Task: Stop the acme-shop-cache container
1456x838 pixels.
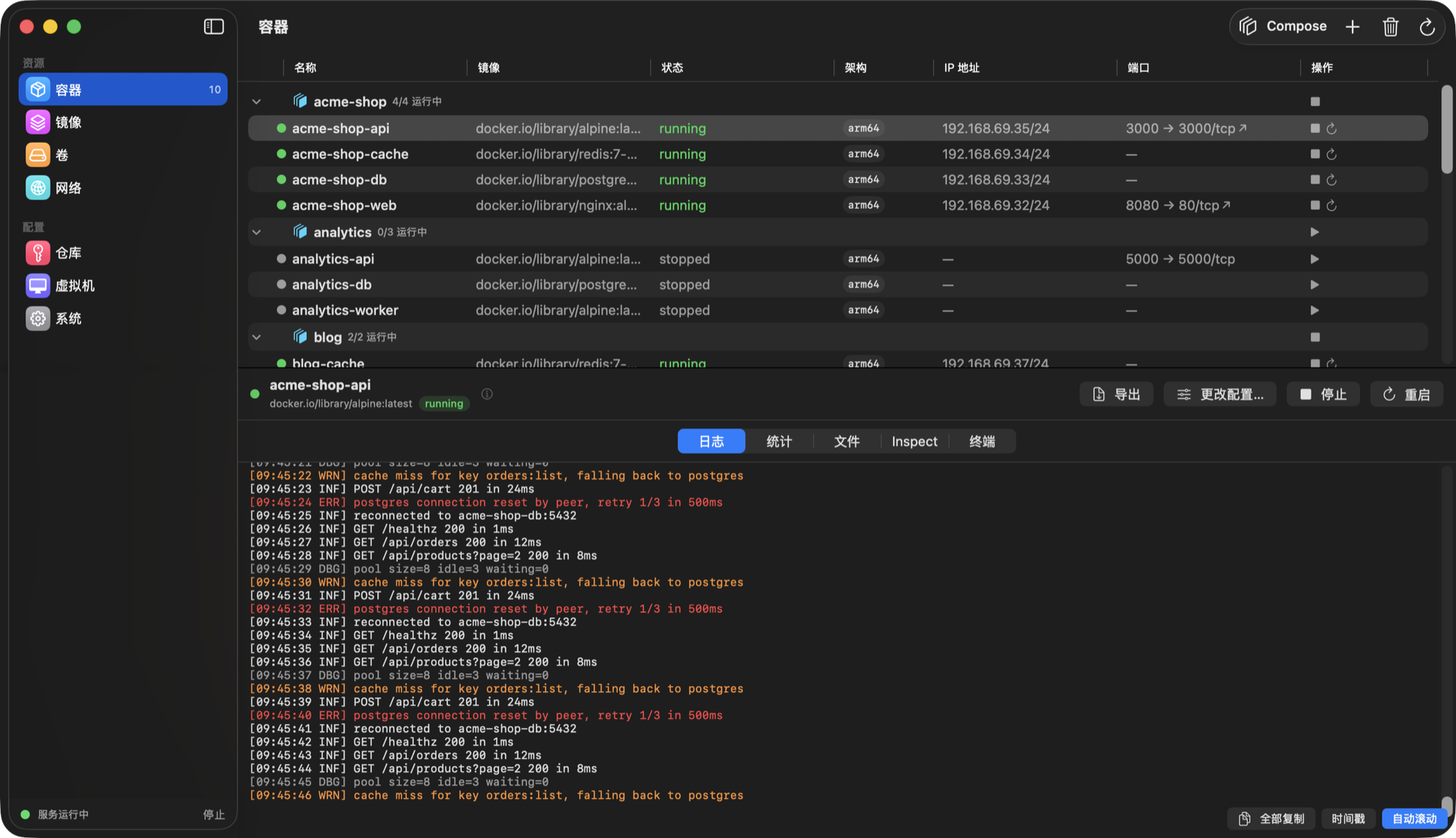Action: [x=1315, y=154]
